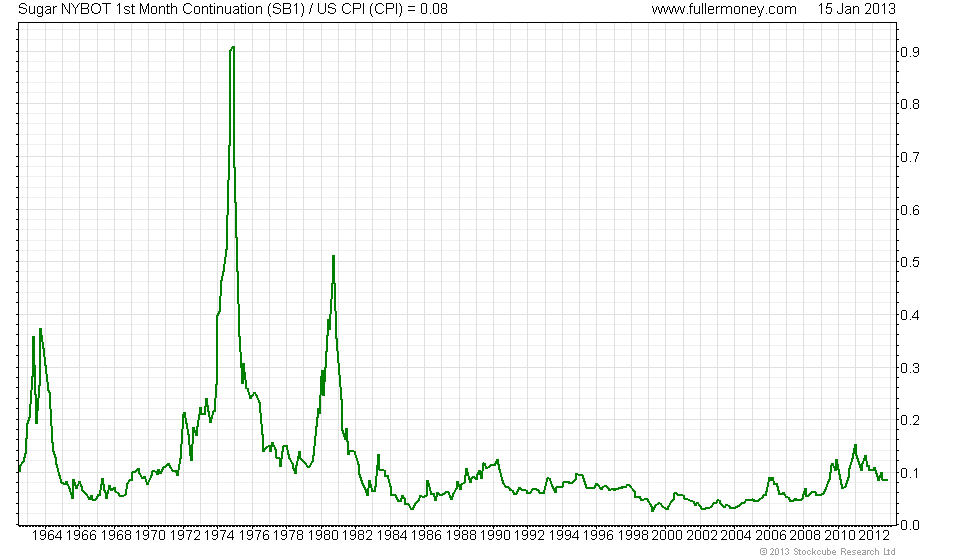Click the 1980 peak of the green line
980x560 pixels.
click(x=334, y=256)
